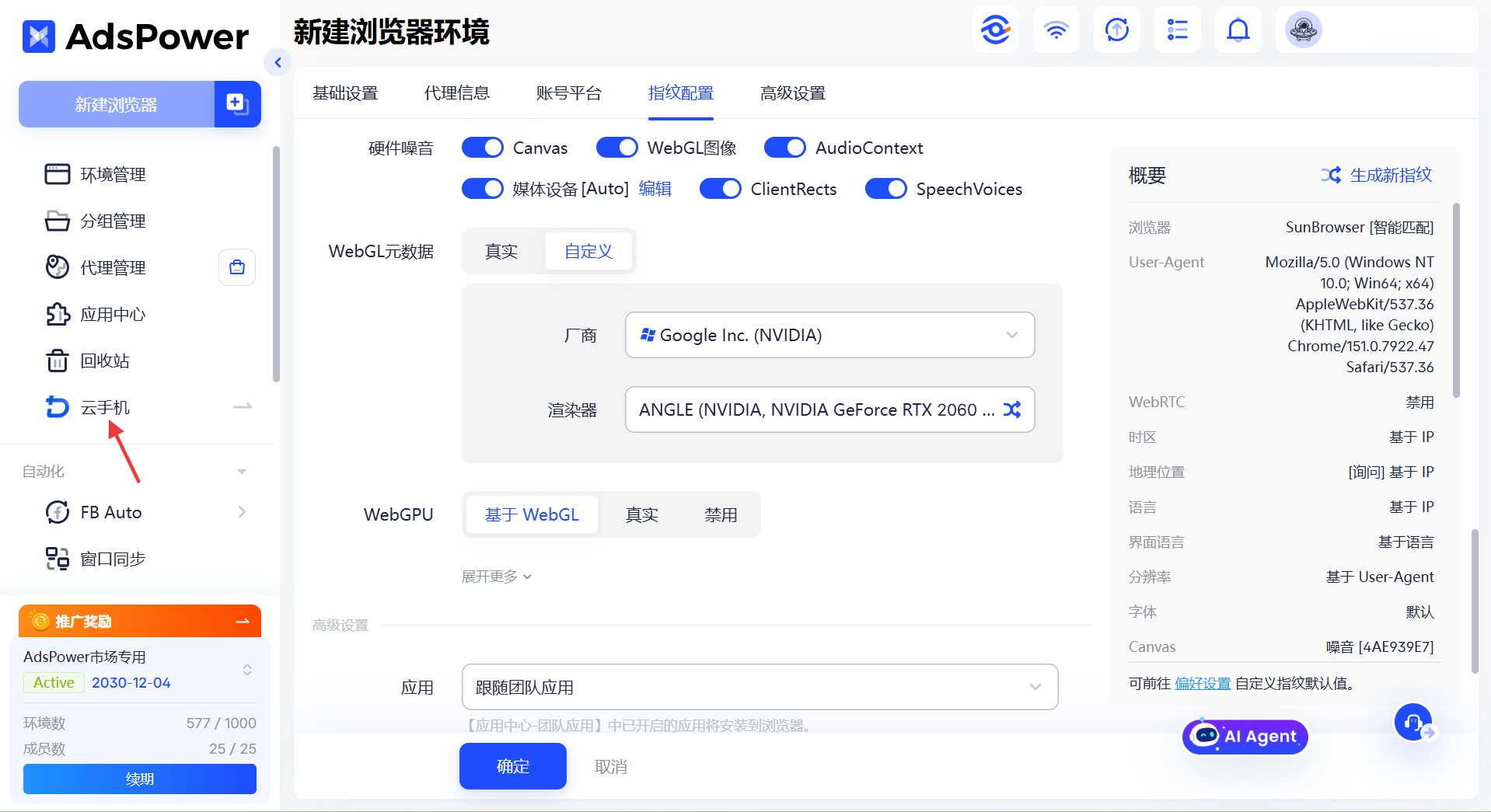Image resolution: width=1491 pixels, height=812 pixels.
Task: Click the arrow beside 云手机
Action: (243, 406)
